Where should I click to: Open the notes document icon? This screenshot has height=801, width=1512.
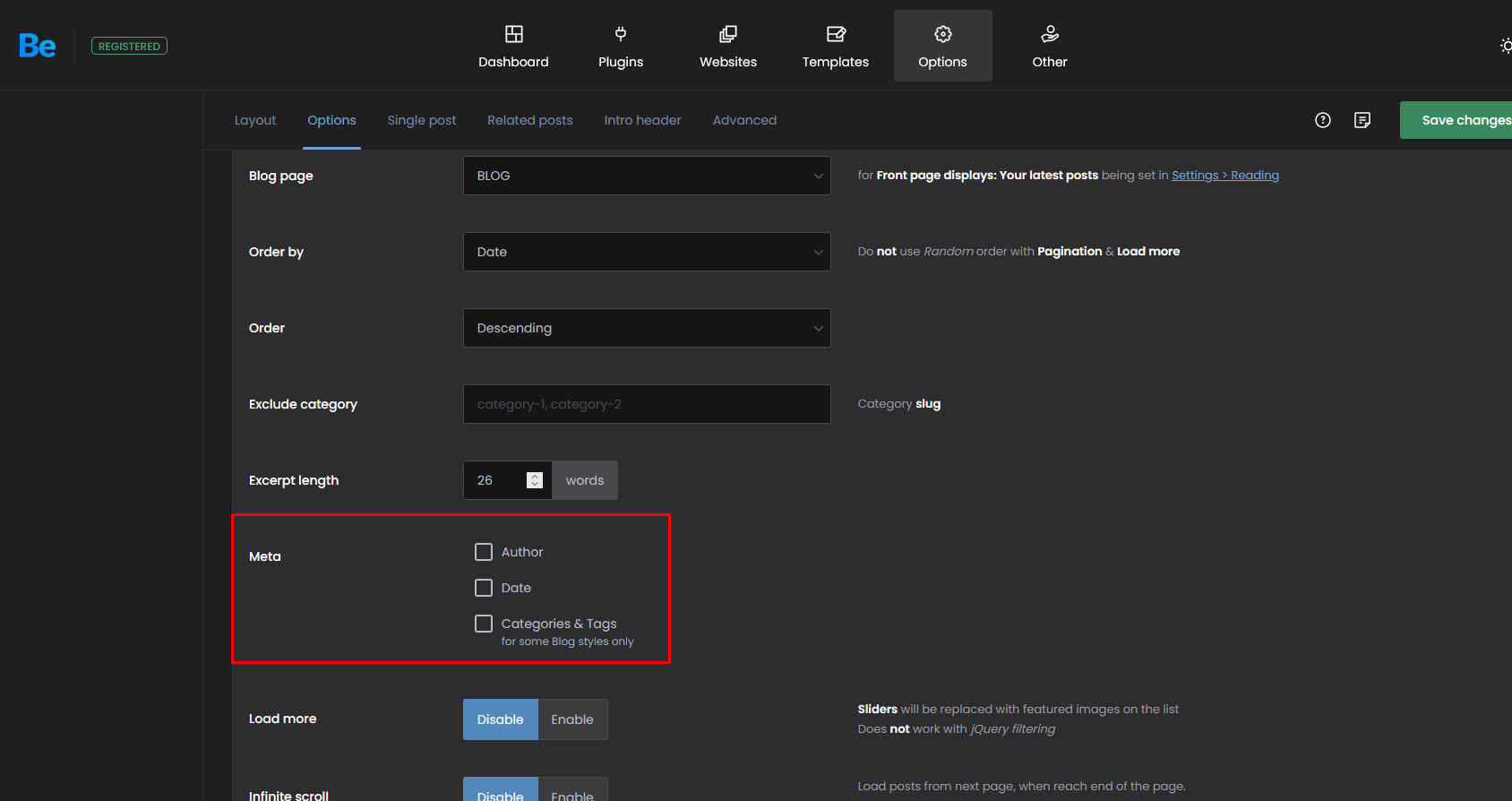1362,120
